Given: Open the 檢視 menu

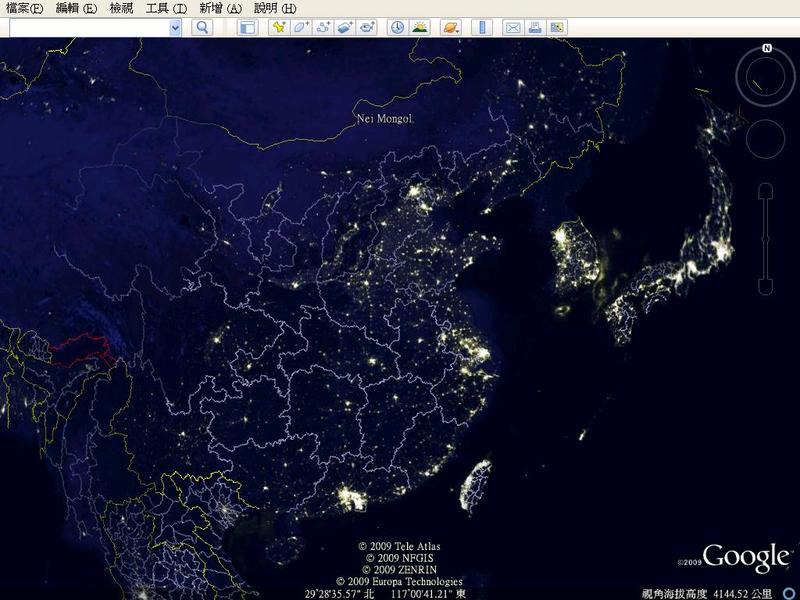Looking at the screenshot, I should [x=121, y=8].
